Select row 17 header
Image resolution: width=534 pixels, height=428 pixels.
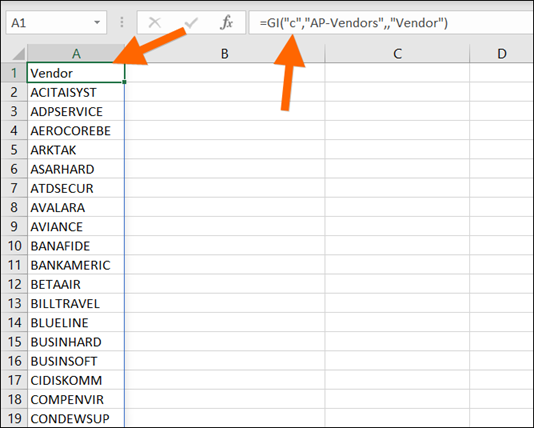(x=14, y=380)
